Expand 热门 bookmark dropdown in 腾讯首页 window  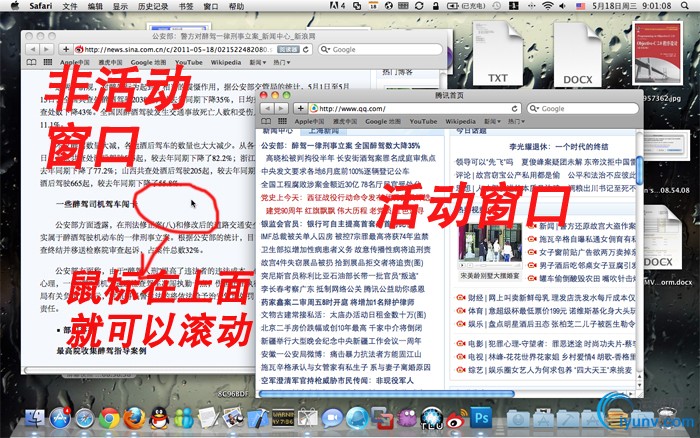coord(516,121)
